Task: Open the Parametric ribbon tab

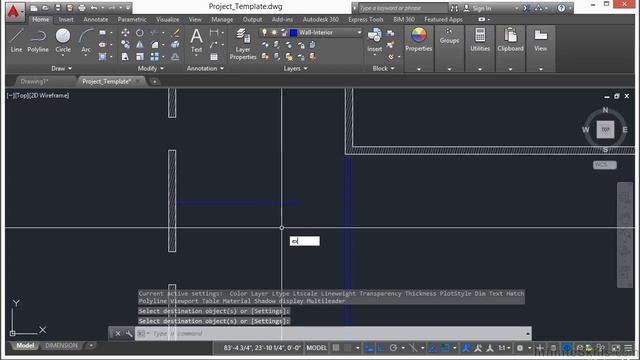Action: (x=132, y=19)
